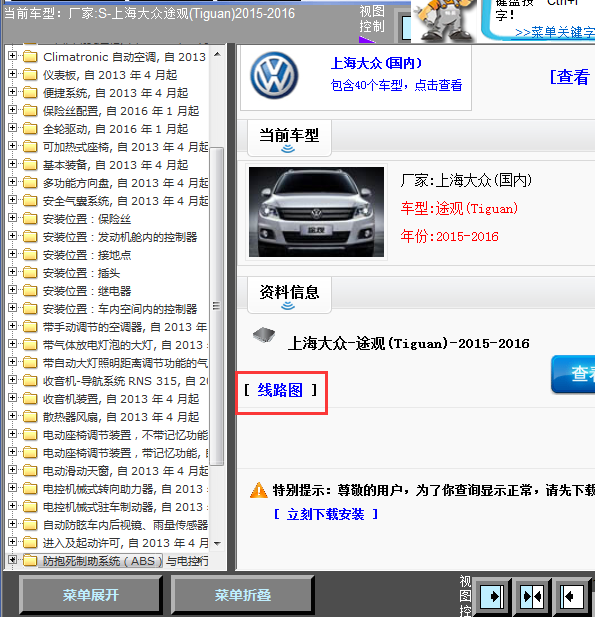Click the folder icon for 安装位置：继电器

click(30, 291)
